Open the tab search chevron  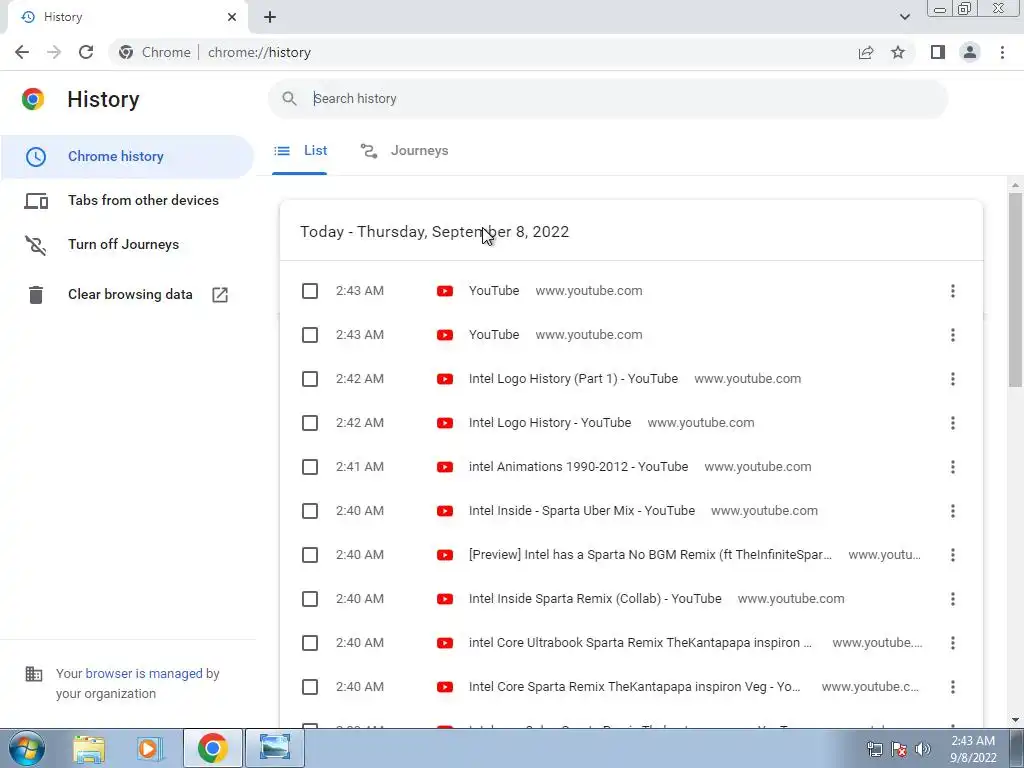tap(904, 17)
